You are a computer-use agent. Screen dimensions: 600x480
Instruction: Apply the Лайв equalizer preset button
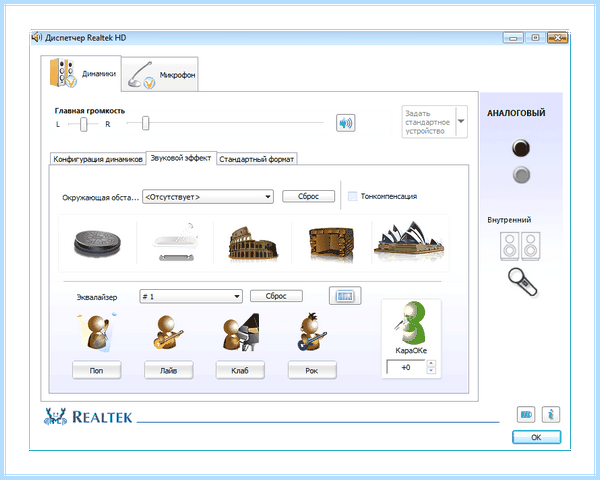click(169, 370)
